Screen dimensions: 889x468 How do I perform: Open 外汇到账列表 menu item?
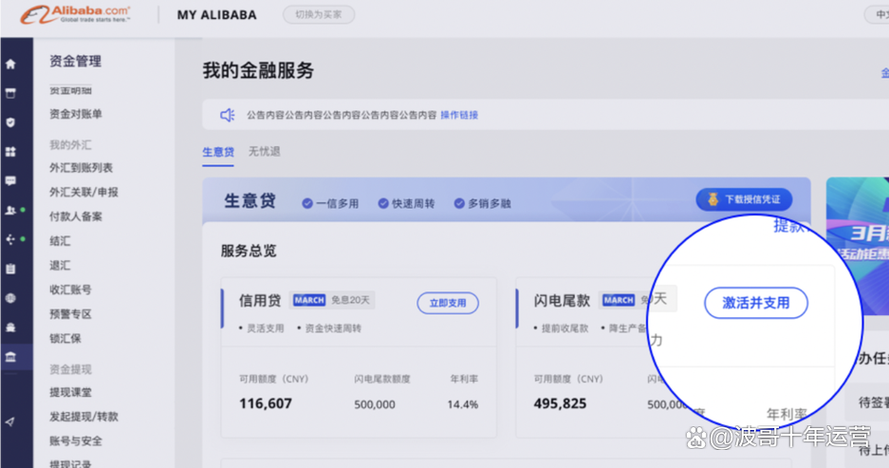point(81,168)
